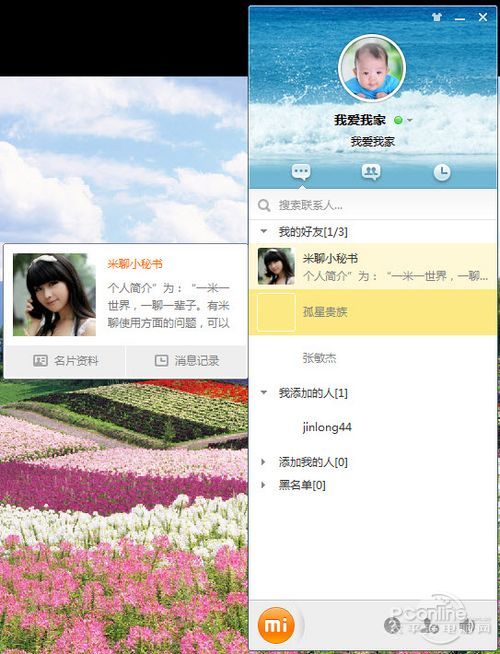Switch to the groups tab
500x654 pixels.
point(371,172)
